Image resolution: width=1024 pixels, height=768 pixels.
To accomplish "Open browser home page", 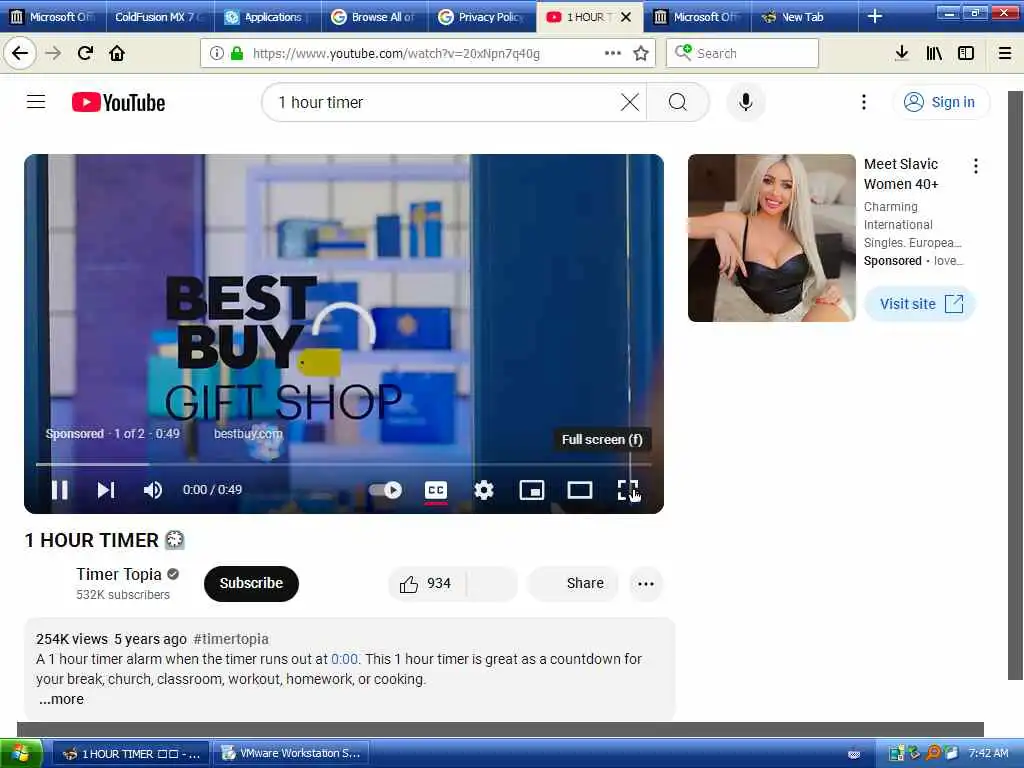I will click(117, 53).
